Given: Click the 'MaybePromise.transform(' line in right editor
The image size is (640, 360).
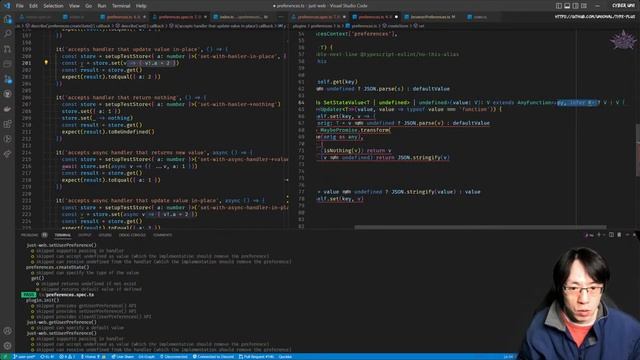Looking at the screenshot, I should click(x=355, y=130).
